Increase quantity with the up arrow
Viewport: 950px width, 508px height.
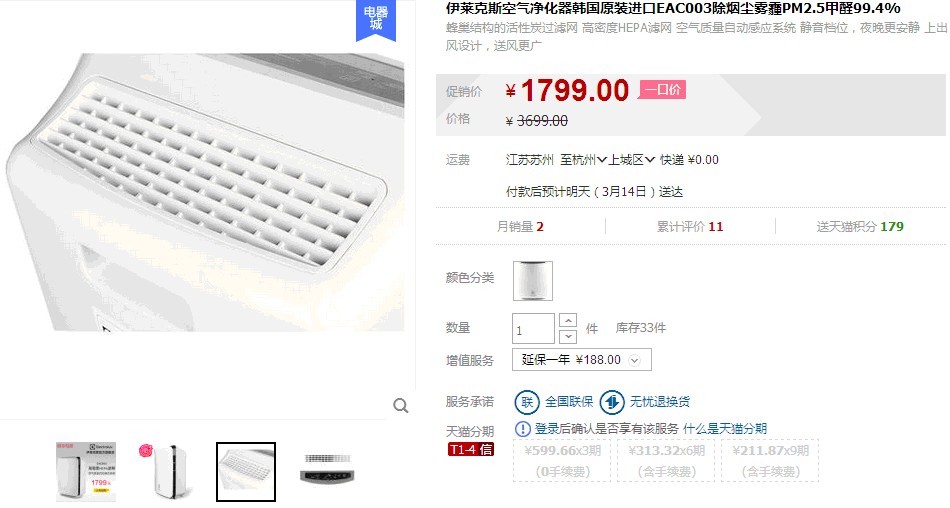click(x=568, y=320)
